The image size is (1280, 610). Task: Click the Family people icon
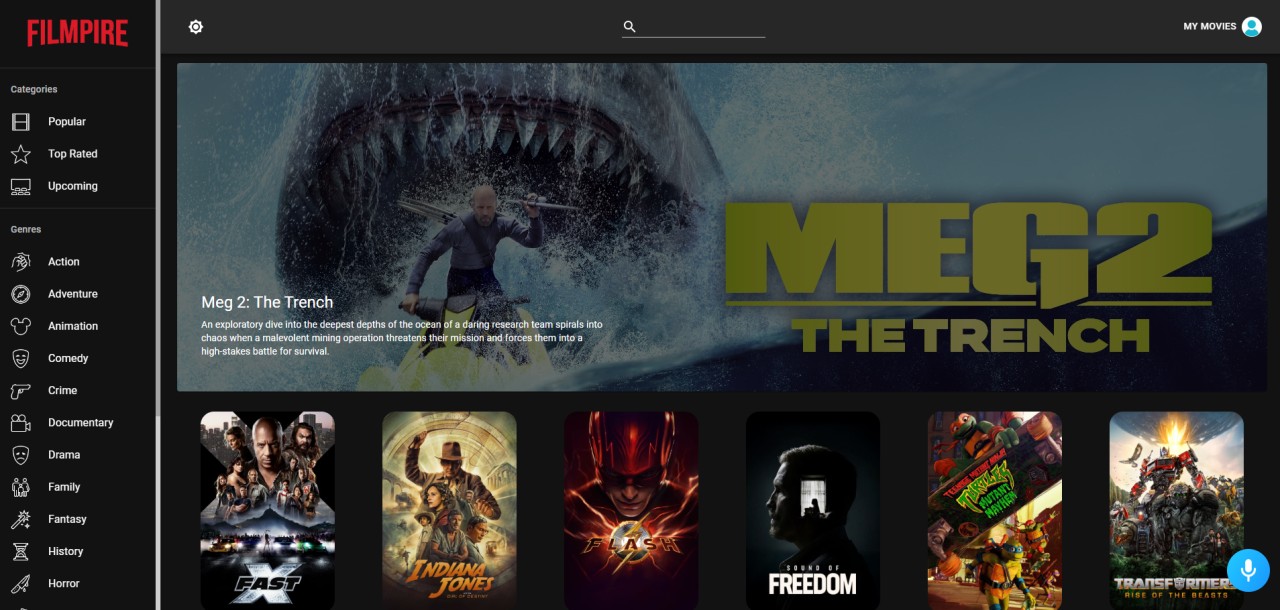20,487
